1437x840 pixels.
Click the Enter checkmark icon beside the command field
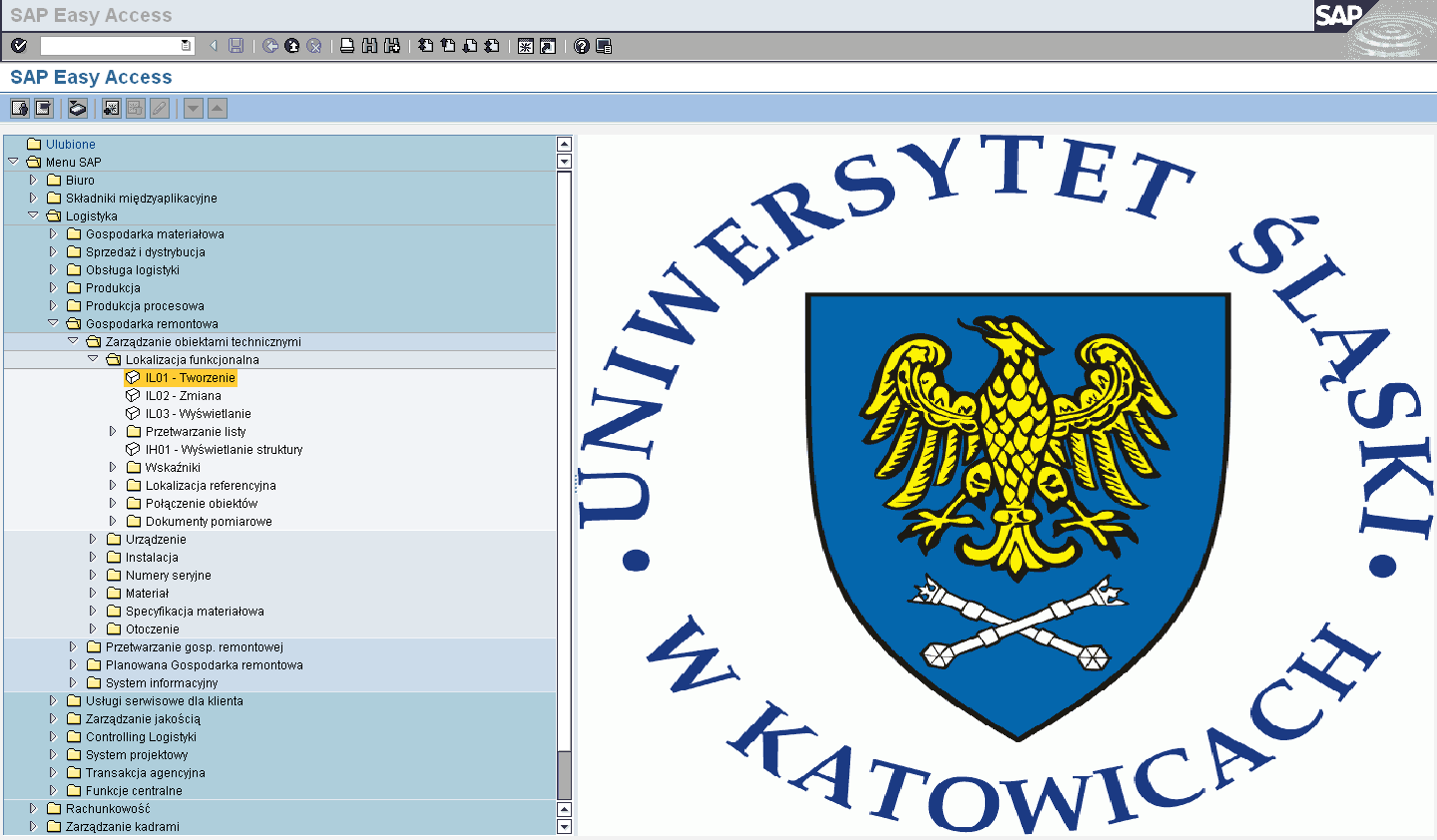pyautogui.click(x=19, y=46)
